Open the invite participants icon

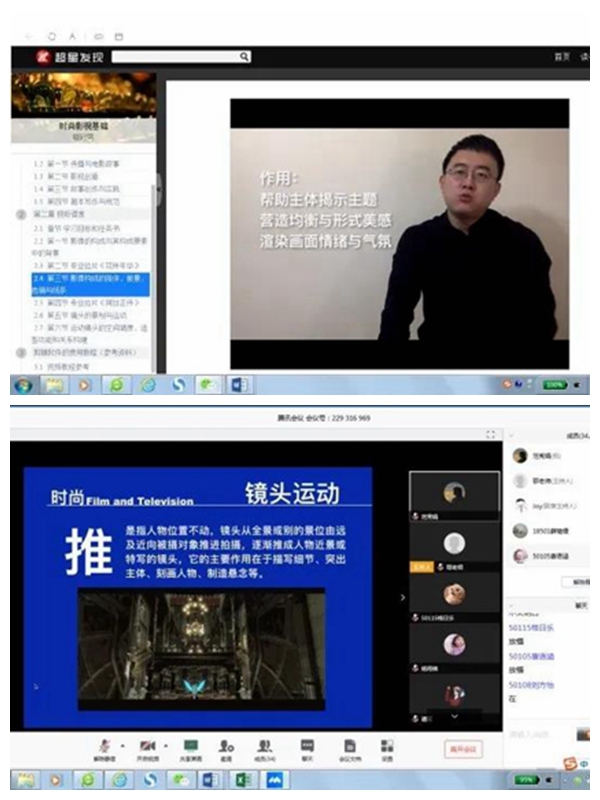pos(227,746)
